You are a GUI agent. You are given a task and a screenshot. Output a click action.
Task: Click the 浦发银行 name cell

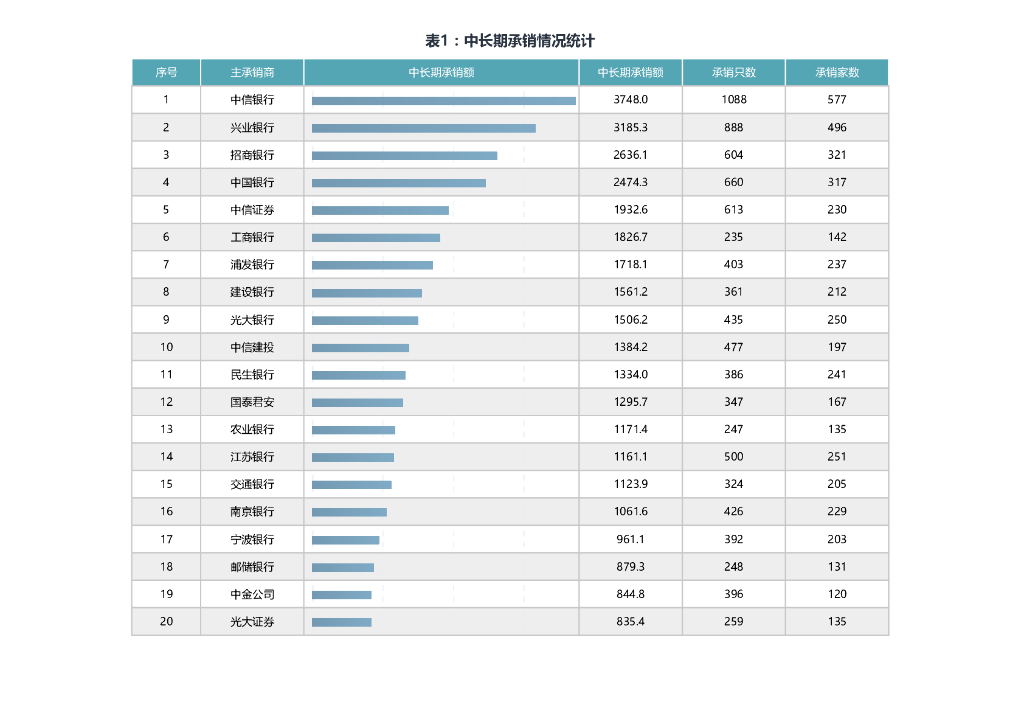(x=252, y=264)
